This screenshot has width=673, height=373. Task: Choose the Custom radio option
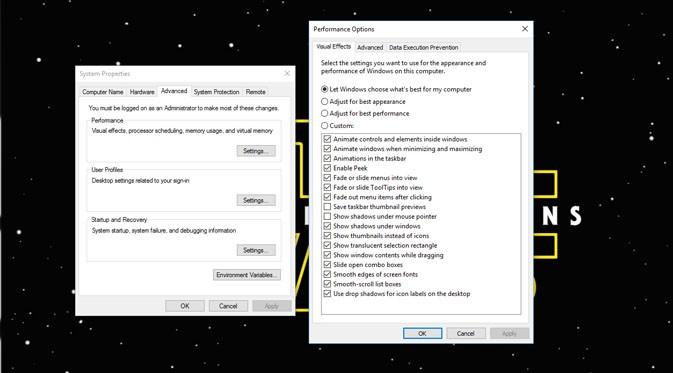pyautogui.click(x=324, y=126)
